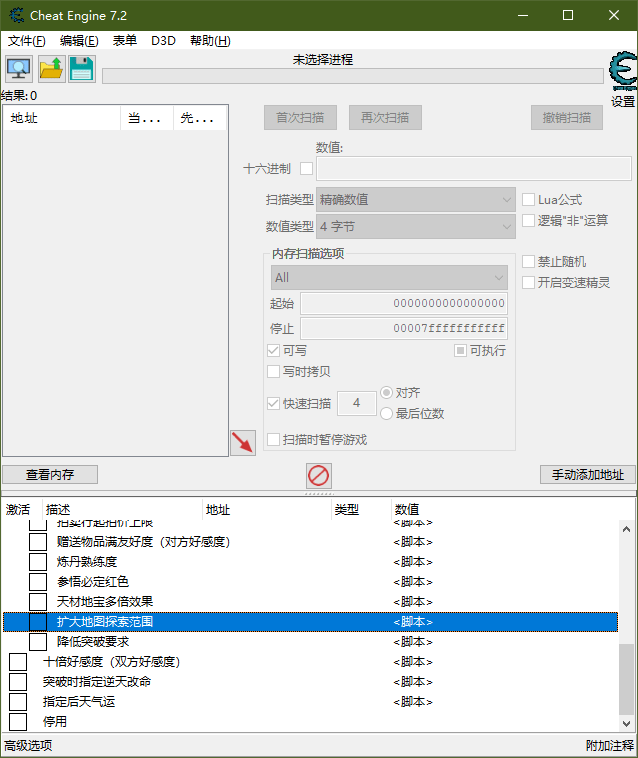The width and height of the screenshot is (638, 758).
Task: Click the cheat list scroll down arrow
Action: pyautogui.click(x=626, y=724)
